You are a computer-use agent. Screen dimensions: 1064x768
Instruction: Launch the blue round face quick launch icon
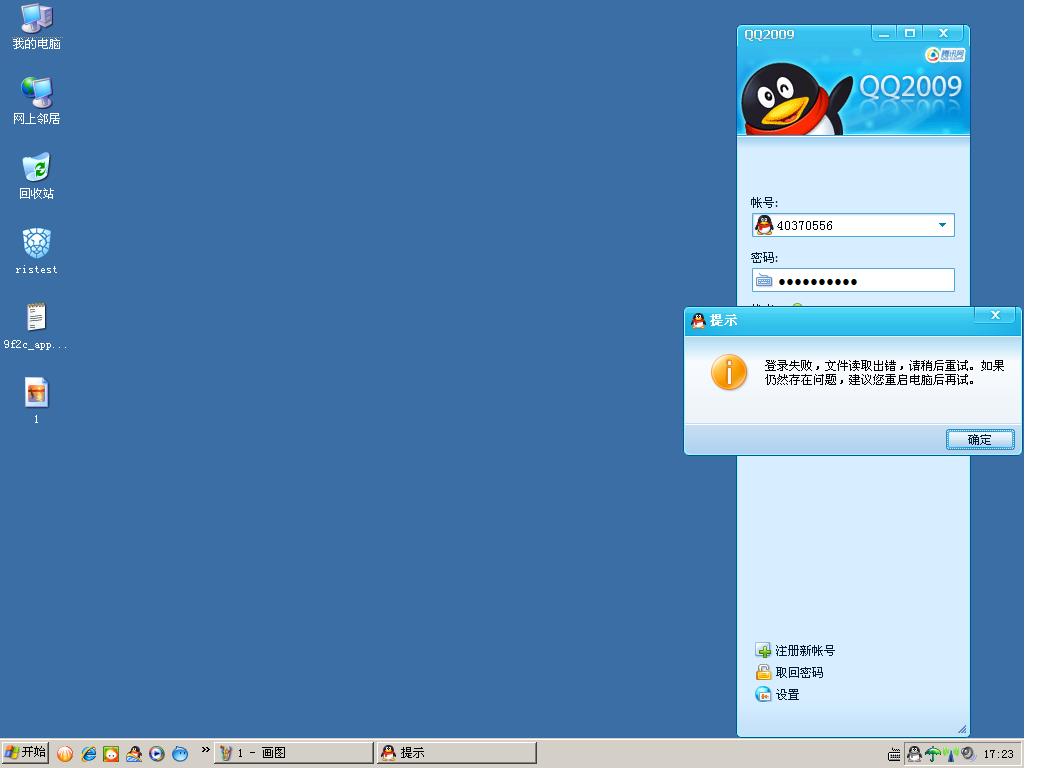coord(180,753)
